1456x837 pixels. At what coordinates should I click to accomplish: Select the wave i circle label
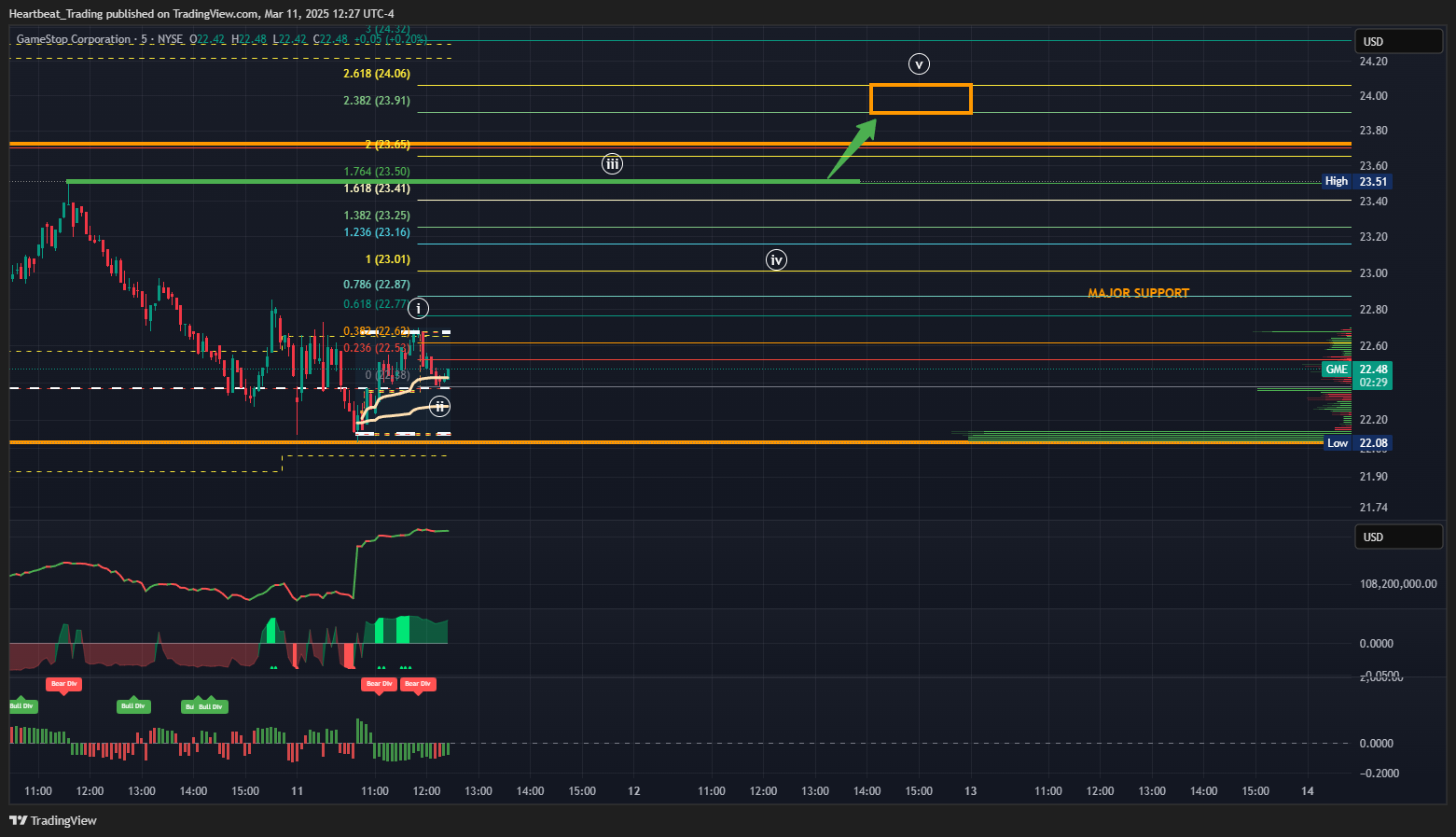click(x=419, y=308)
